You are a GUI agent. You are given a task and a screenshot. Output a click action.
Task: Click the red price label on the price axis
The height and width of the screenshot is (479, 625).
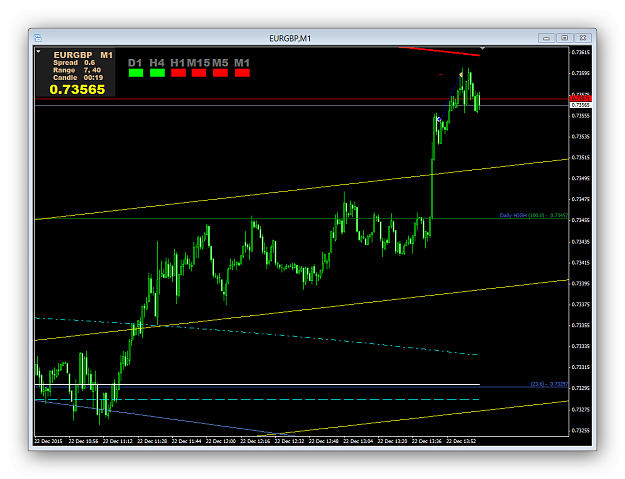(x=581, y=98)
